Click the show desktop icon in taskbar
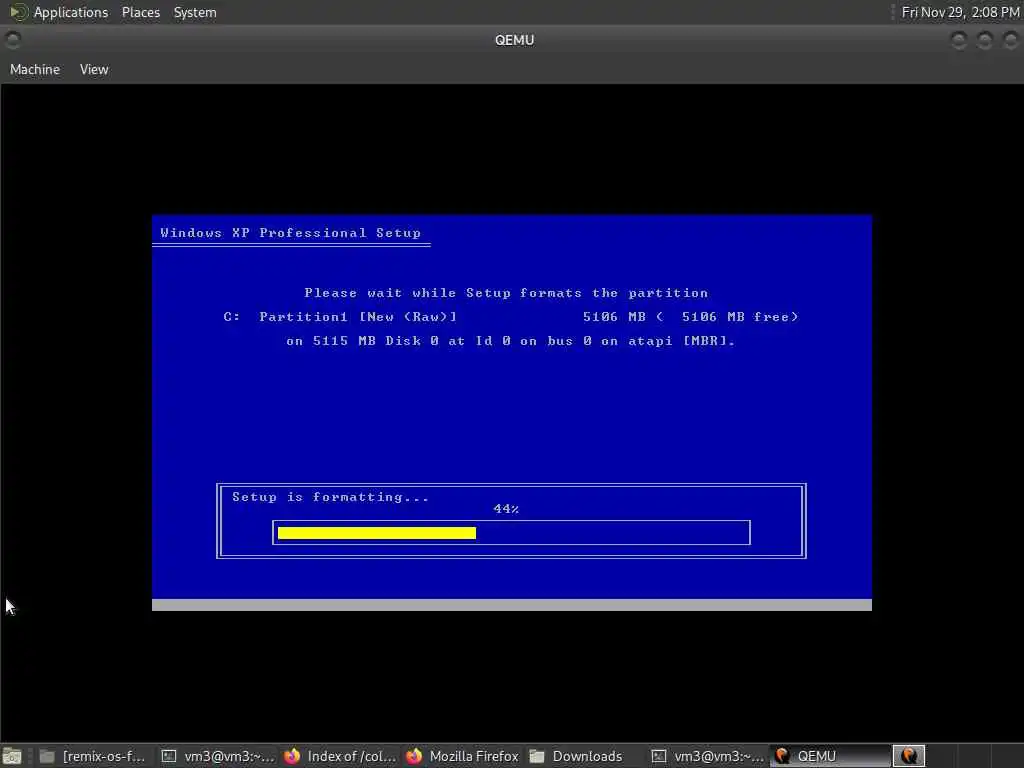The width and height of the screenshot is (1024, 768). pos(12,756)
